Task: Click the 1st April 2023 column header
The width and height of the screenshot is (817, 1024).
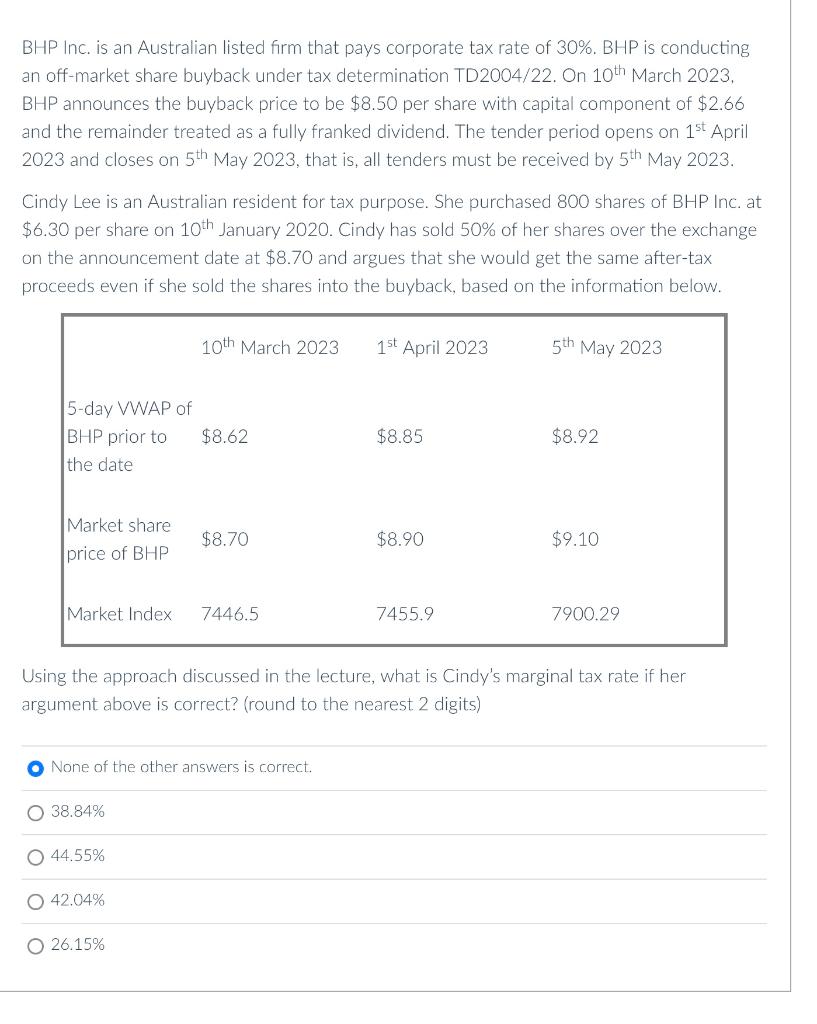Action: point(432,346)
